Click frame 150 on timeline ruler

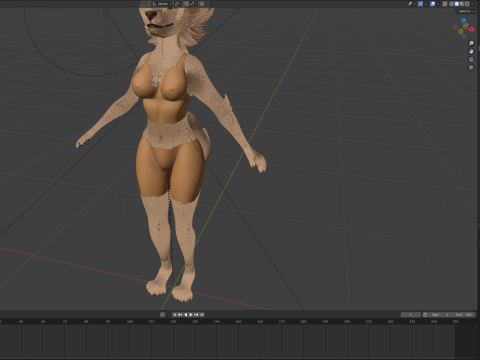(x=238, y=321)
